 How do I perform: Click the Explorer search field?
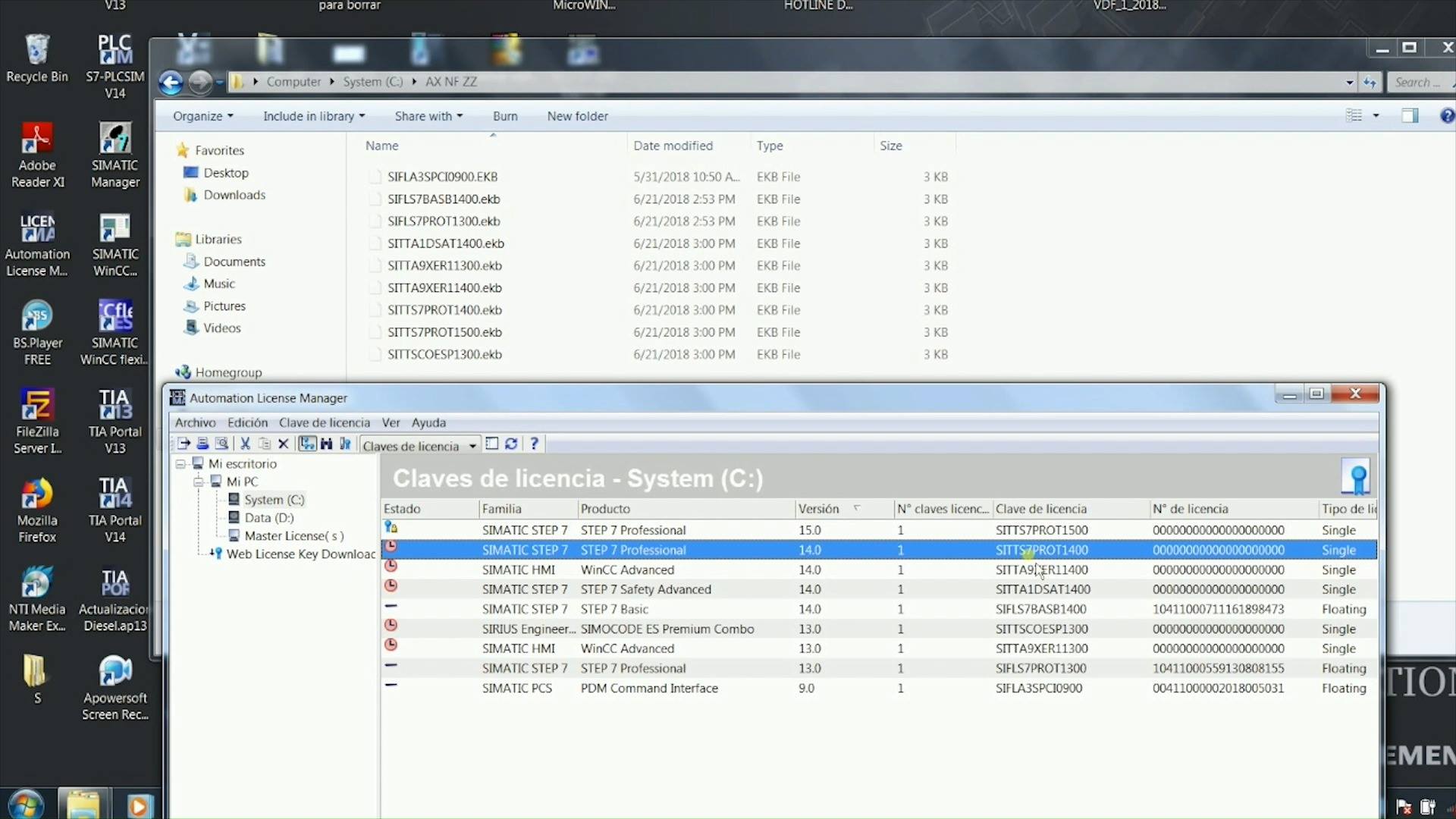click(1422, 82)
